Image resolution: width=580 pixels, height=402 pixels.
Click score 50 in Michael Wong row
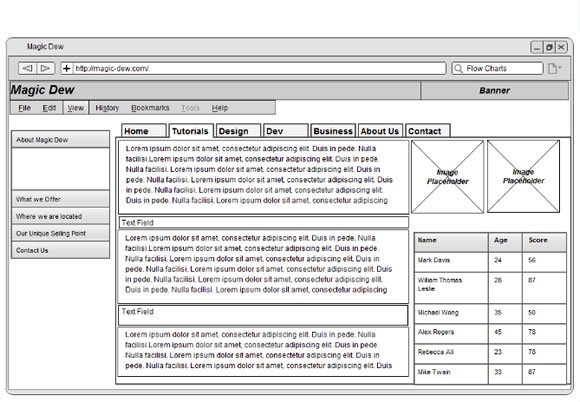(x=544, y=314)
